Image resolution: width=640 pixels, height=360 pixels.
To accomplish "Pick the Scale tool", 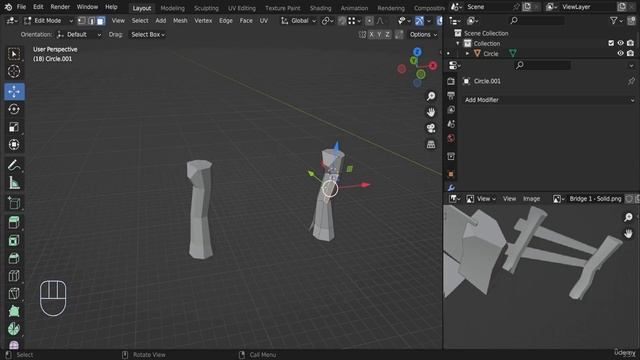I will (x=14, y=127).
